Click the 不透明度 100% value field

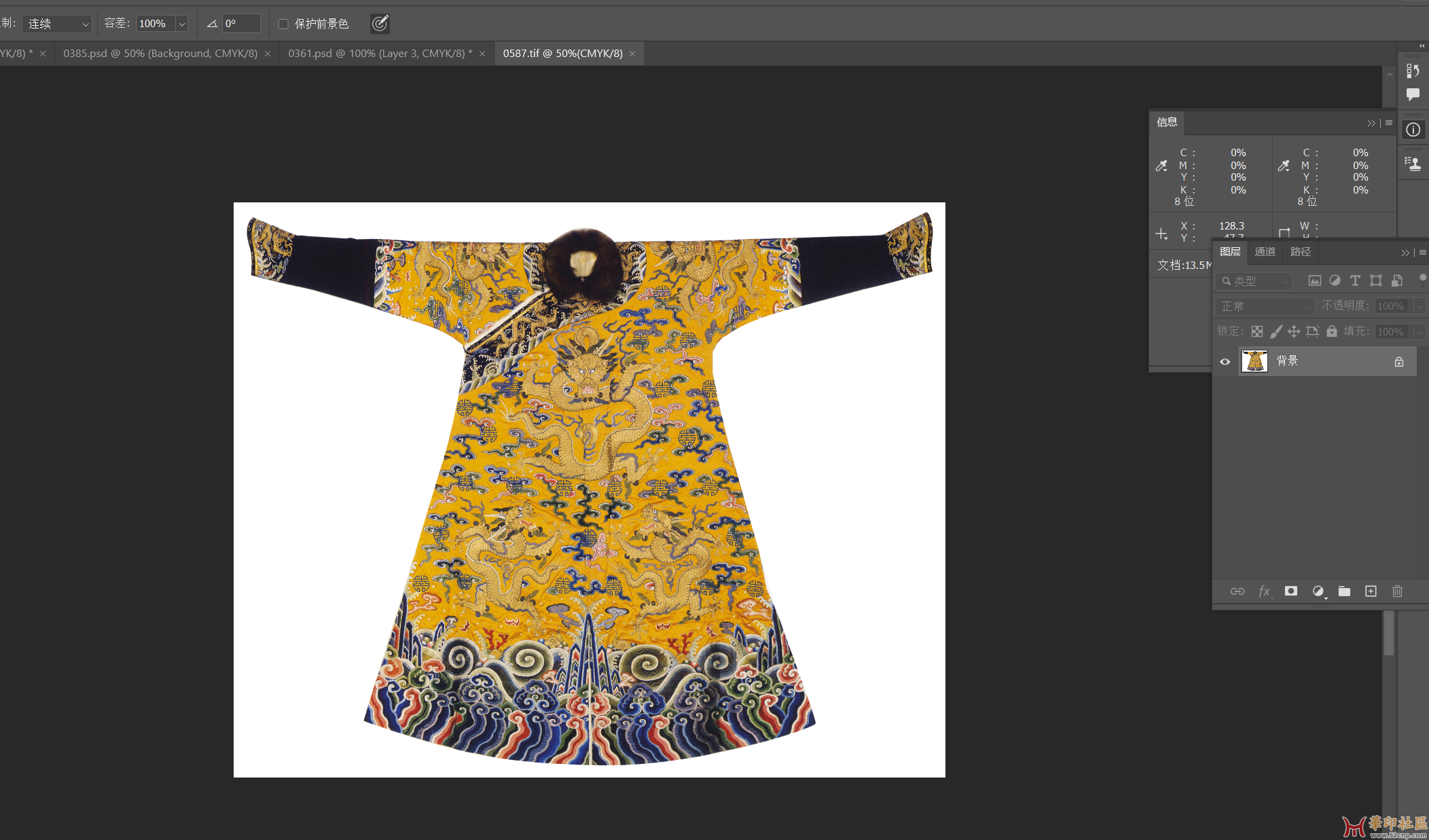pyautogui.click(x=1394, y=306)
